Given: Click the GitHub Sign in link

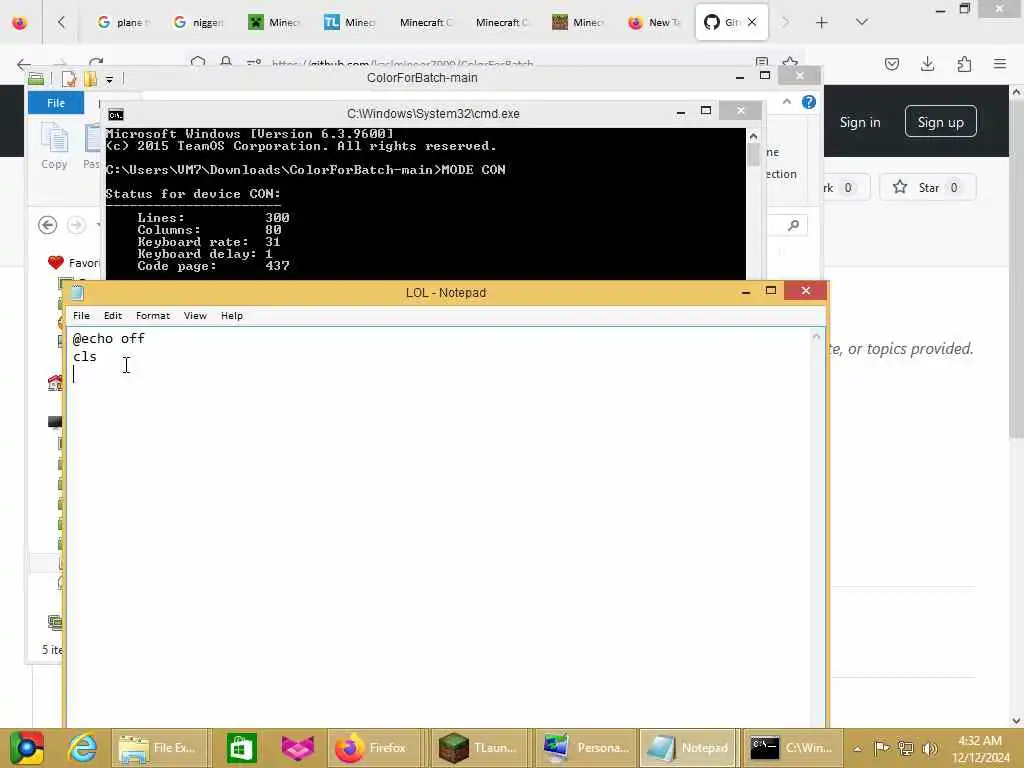Looking at the screenshot, I should pos(859,122).
